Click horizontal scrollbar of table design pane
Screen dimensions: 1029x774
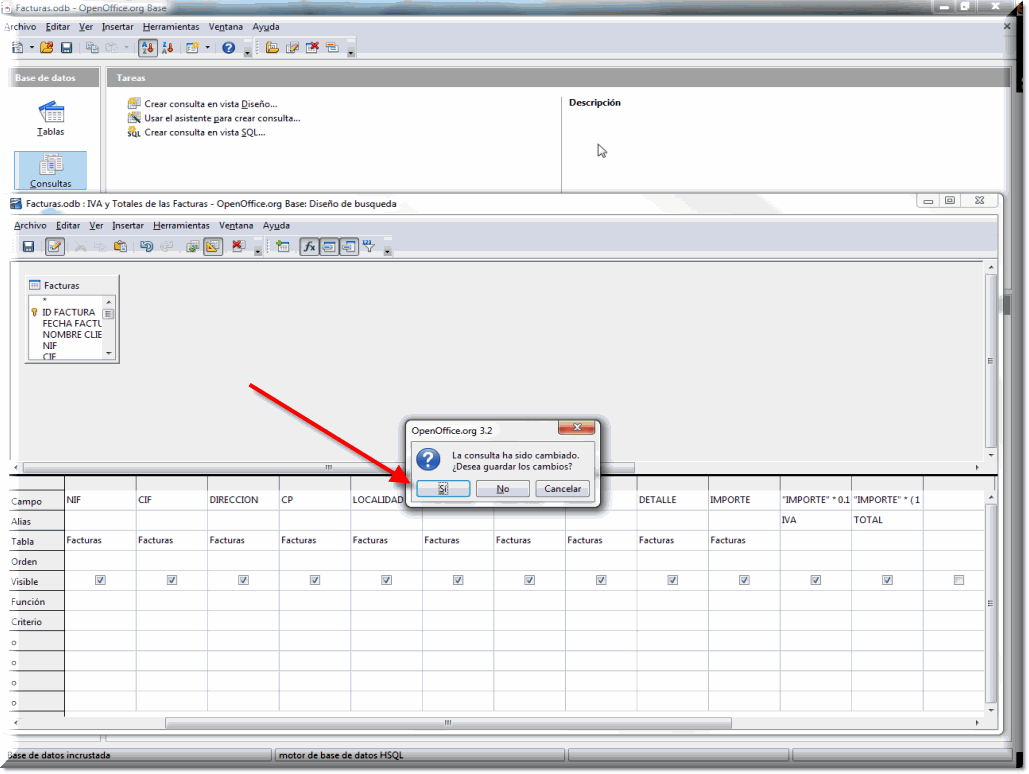[x=329, y=467]
